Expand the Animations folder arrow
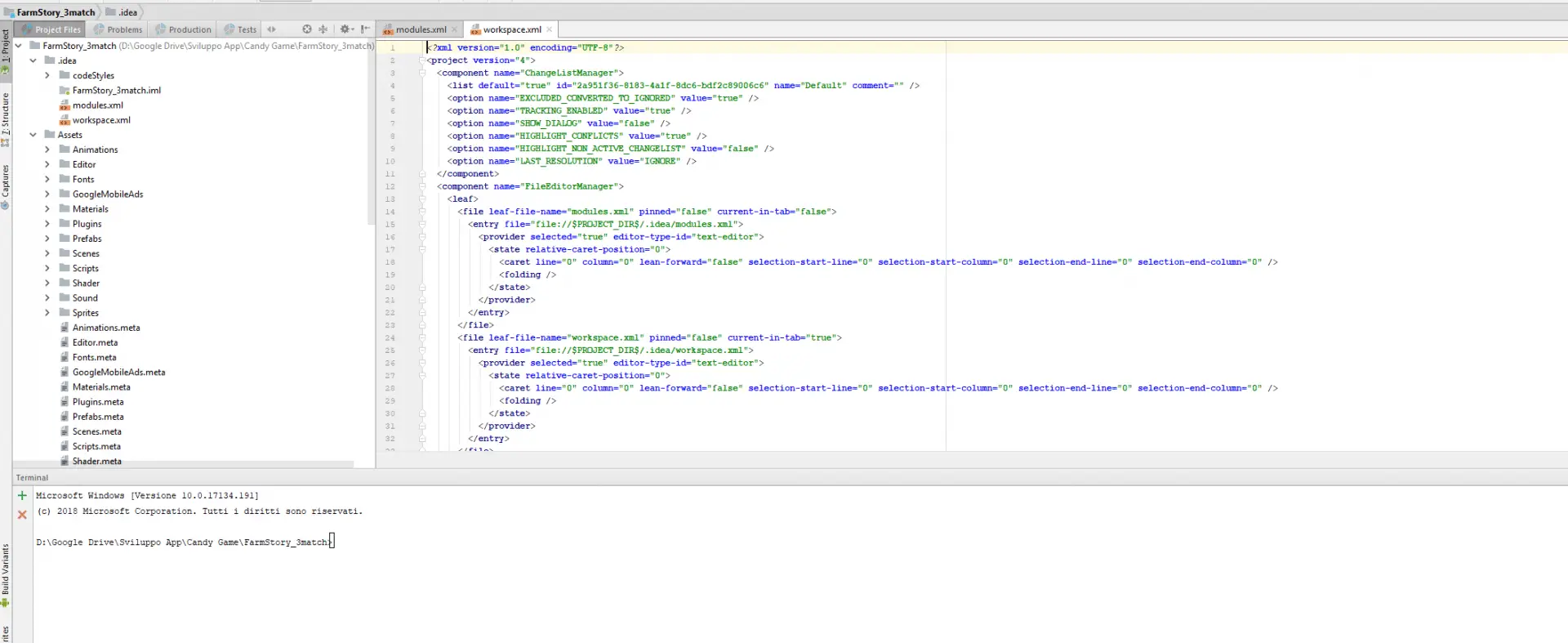The height and width of the screenshot is (643, 1568). click(x=47, y=150)
